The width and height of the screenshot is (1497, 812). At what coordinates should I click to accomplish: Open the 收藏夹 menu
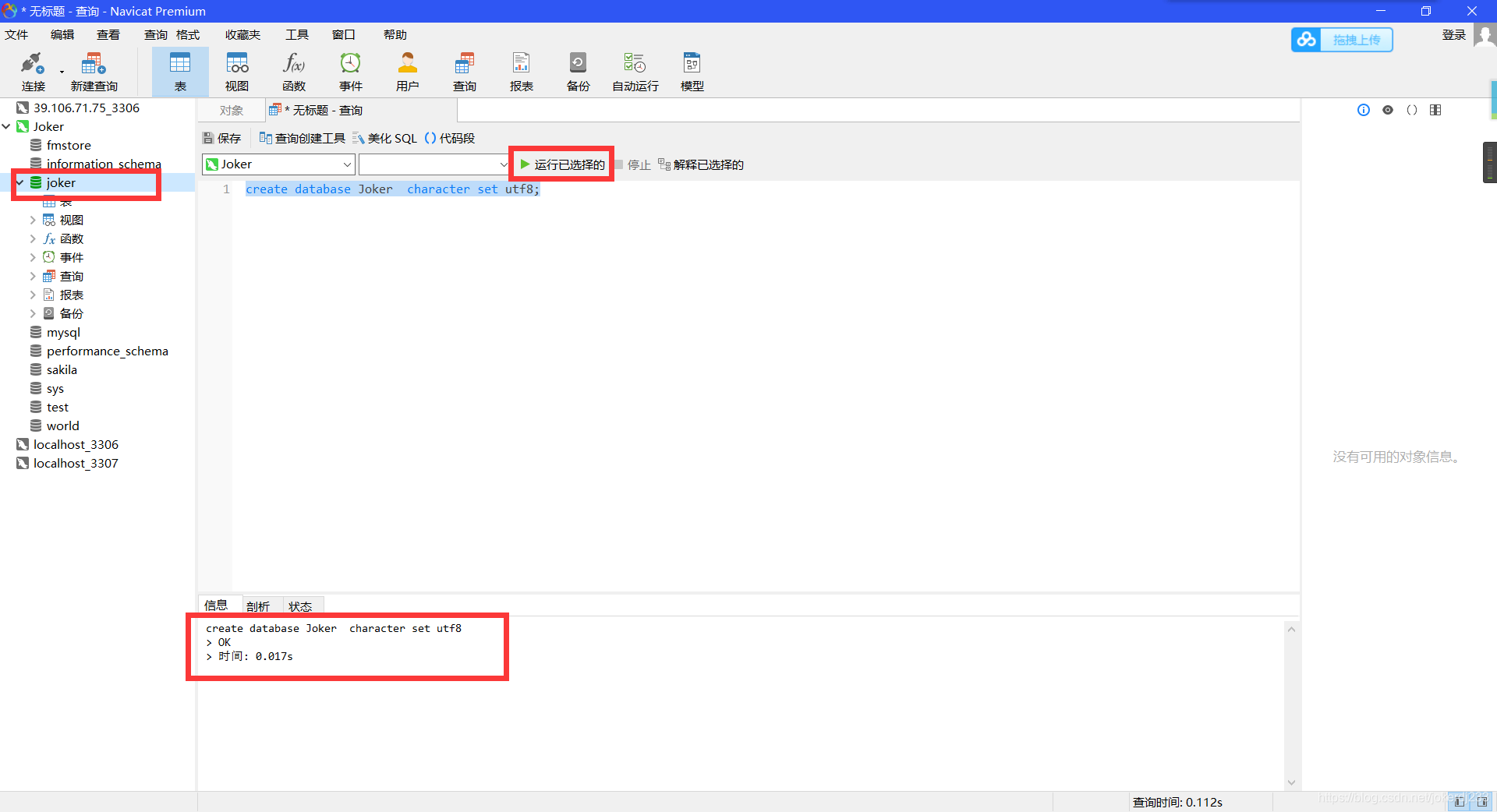pos(242,35)
